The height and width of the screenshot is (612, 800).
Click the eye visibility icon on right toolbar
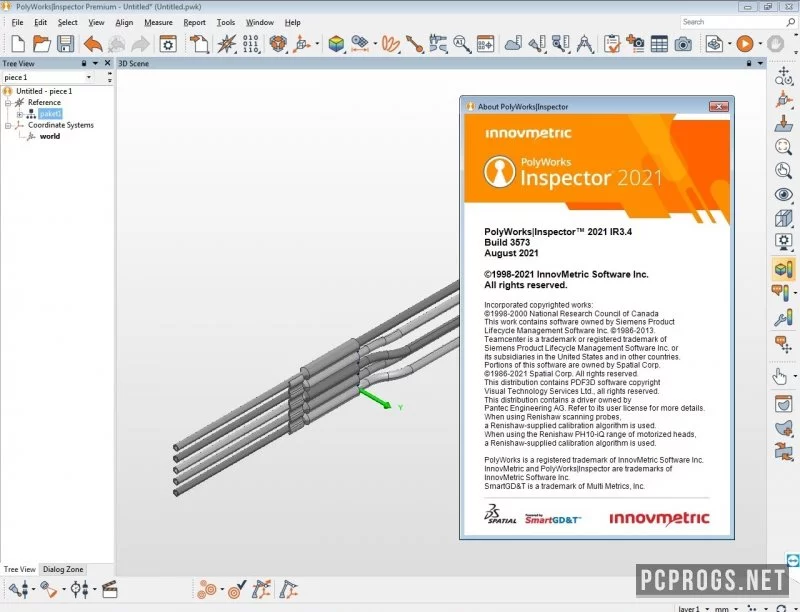coord(783,194)
